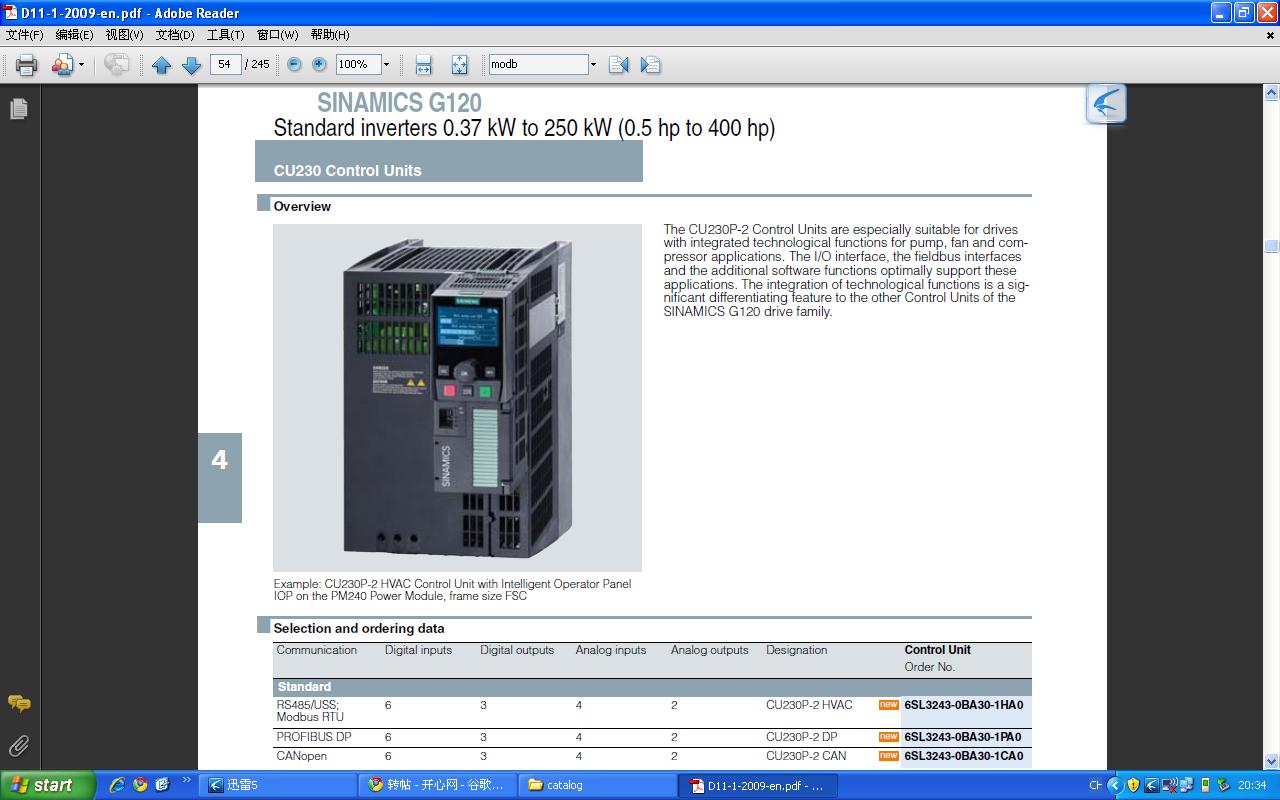Image resolution: width=1280 pixels, height=800 pixels.
Task: Find previous search result icon
Action: pyautogui.click(x=619, y=65)
